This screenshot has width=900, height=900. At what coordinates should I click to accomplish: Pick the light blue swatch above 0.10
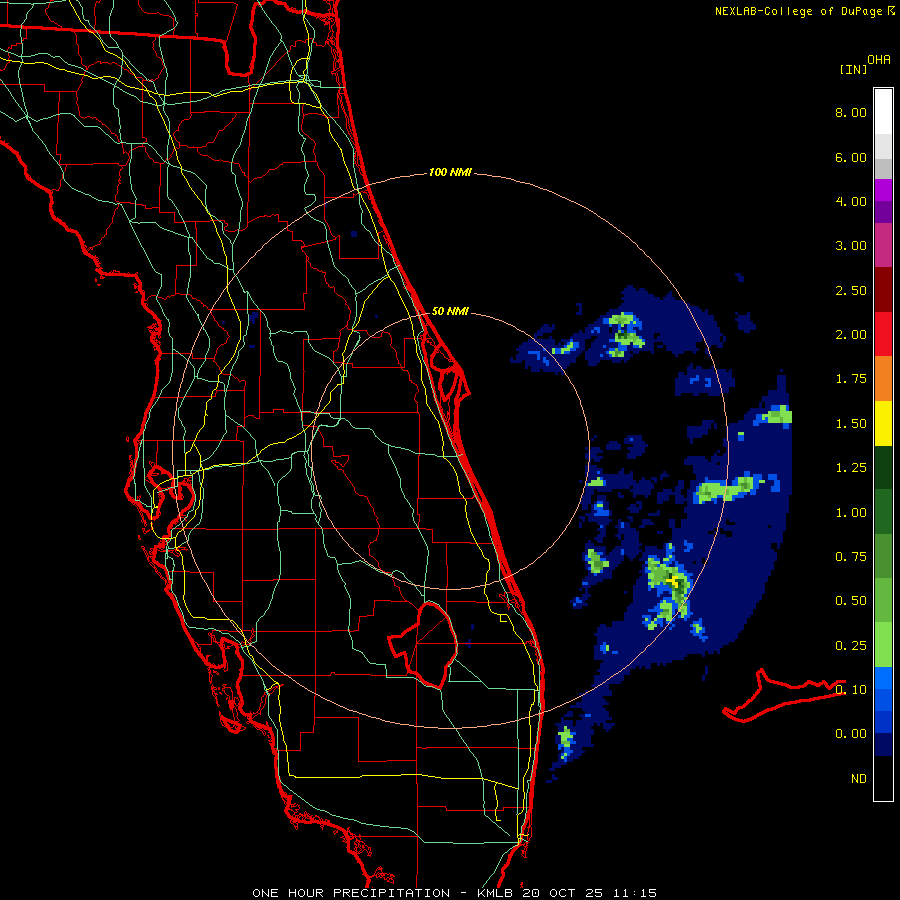pyautogui.click(x=883, y=678)
